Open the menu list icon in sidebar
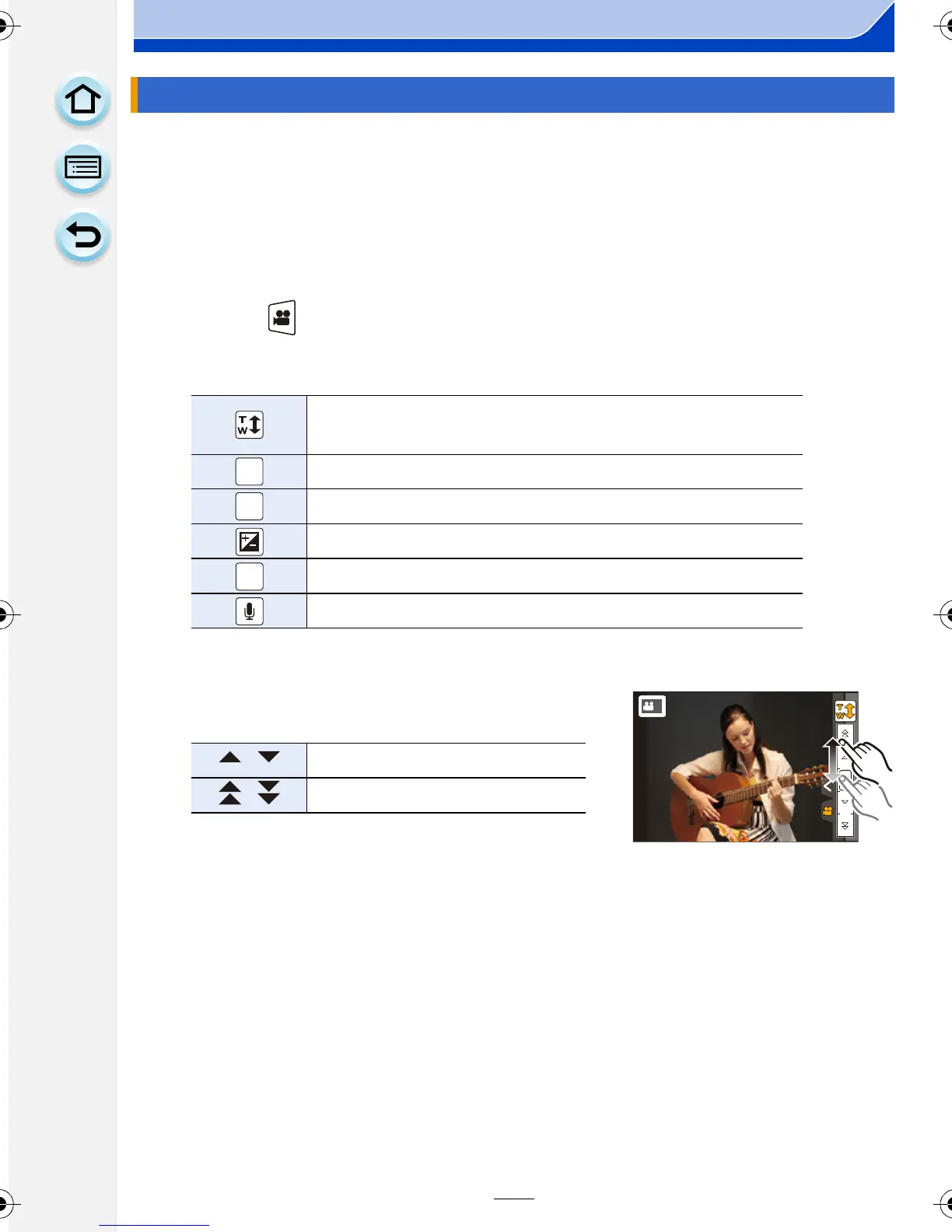The image size is (952, 1232). click(82, 168)
